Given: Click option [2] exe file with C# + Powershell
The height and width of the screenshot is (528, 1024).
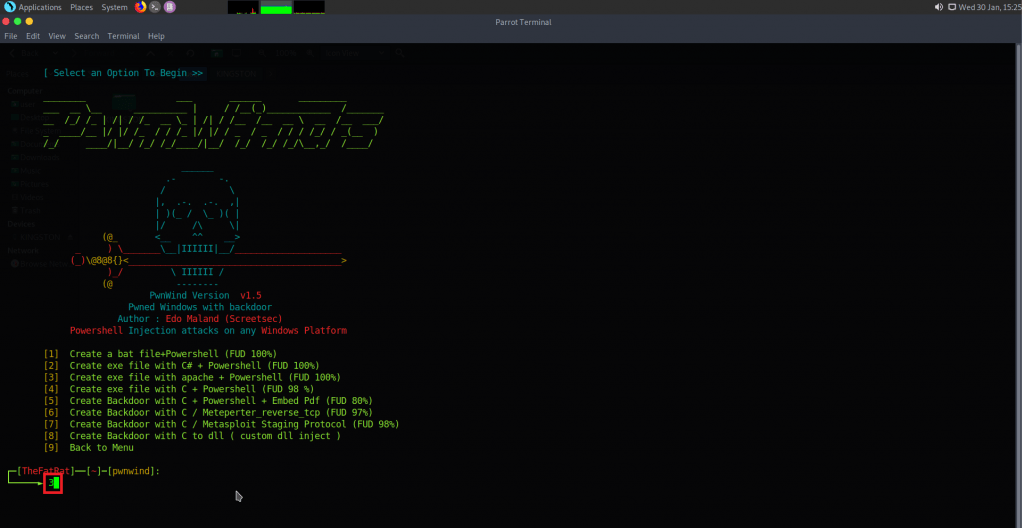Looking at the screenshot, I should 182,366.
